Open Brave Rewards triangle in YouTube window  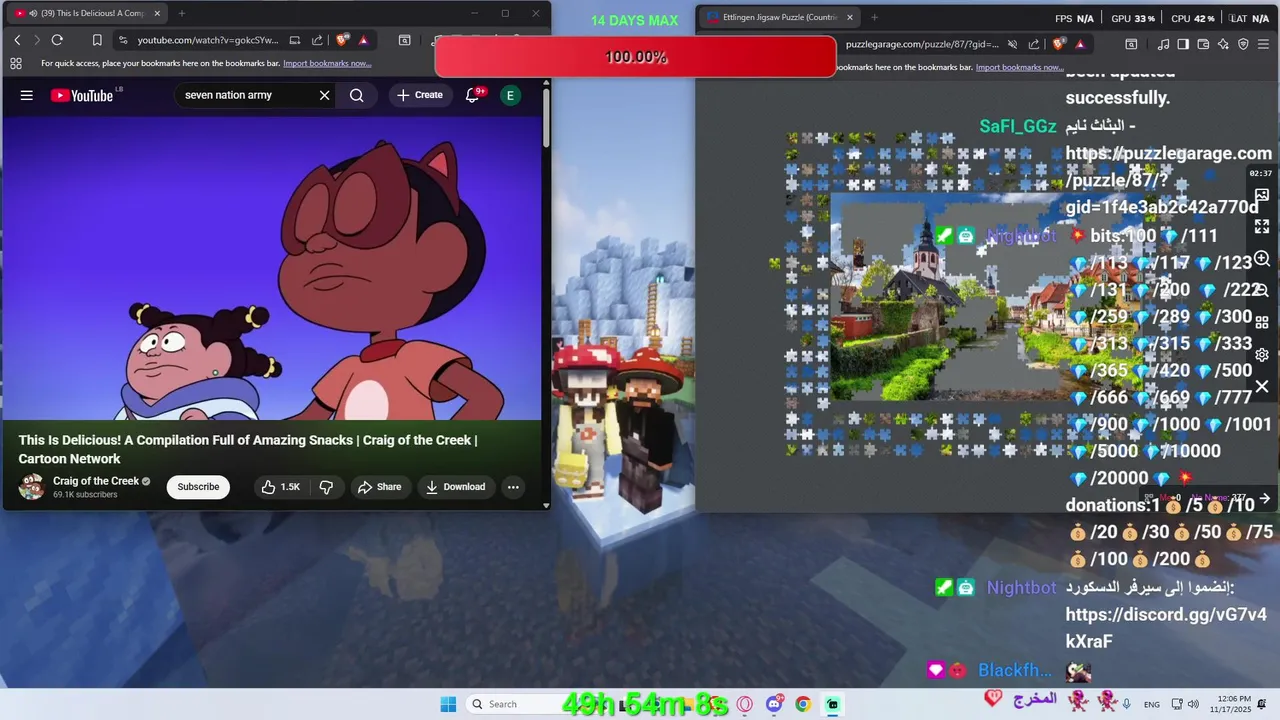click(363, 40)
